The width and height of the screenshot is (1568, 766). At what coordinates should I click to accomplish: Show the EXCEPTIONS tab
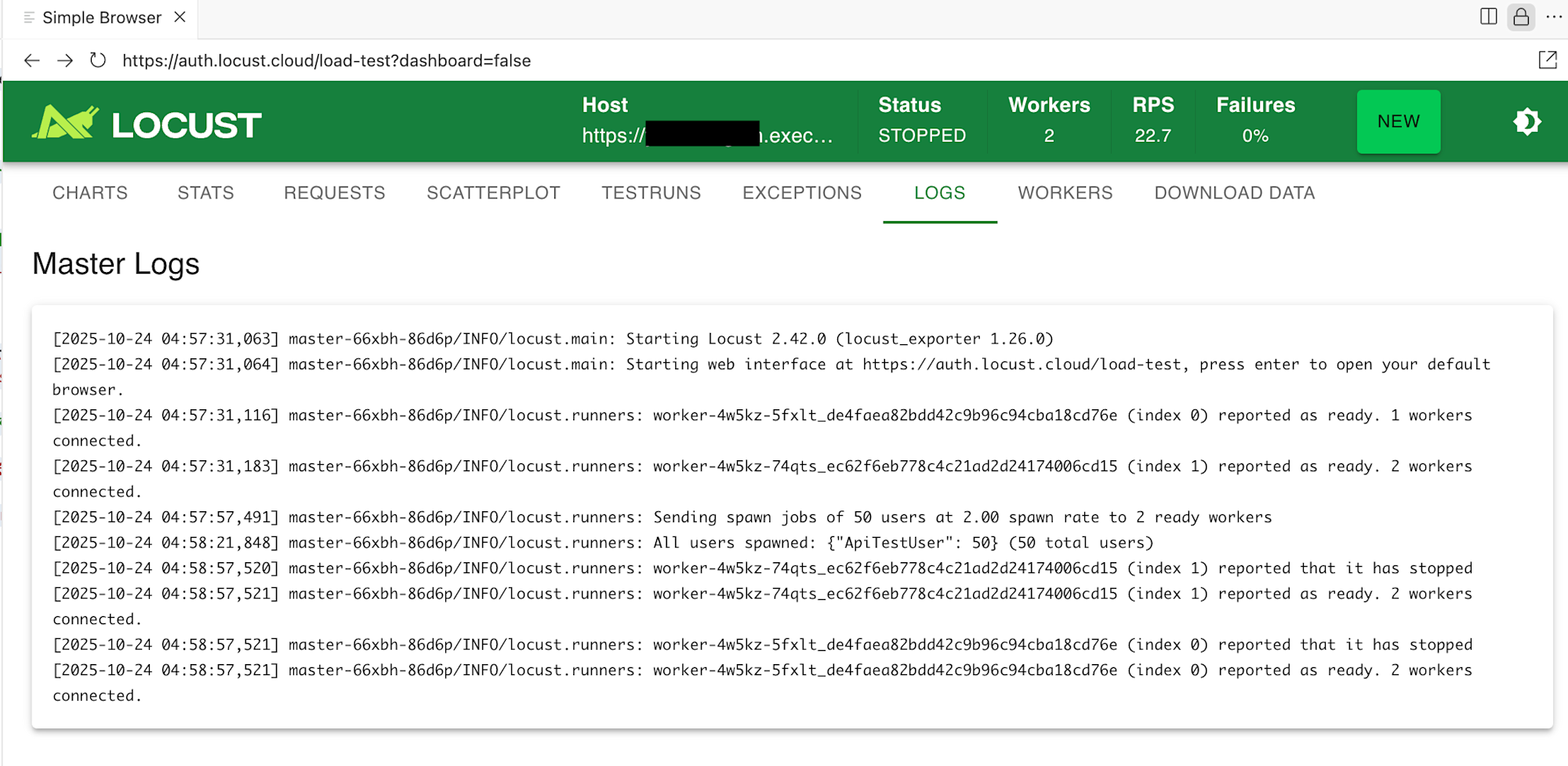click(x=802, y=193)
